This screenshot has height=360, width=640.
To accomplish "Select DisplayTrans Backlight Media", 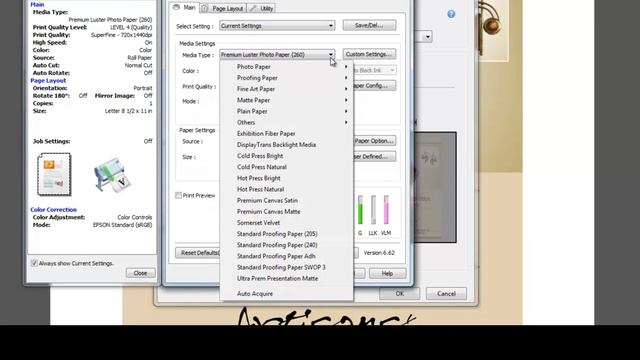I will coord(287,144).
